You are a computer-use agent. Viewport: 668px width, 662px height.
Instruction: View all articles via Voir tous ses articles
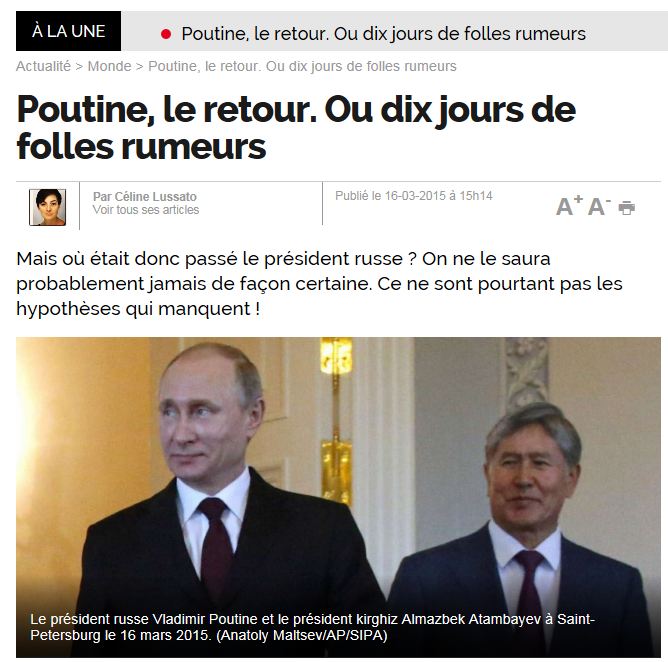pyautogui.click(x=146, y=210)
